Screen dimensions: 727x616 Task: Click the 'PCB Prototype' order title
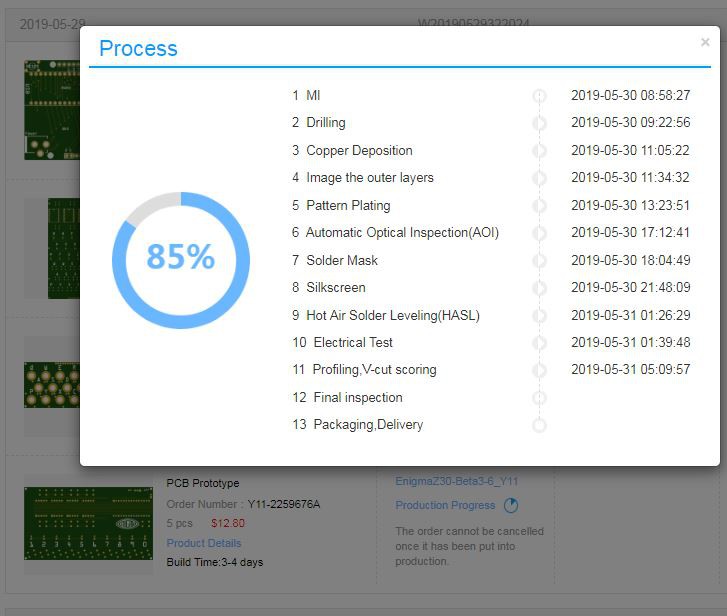pos(203,483)
